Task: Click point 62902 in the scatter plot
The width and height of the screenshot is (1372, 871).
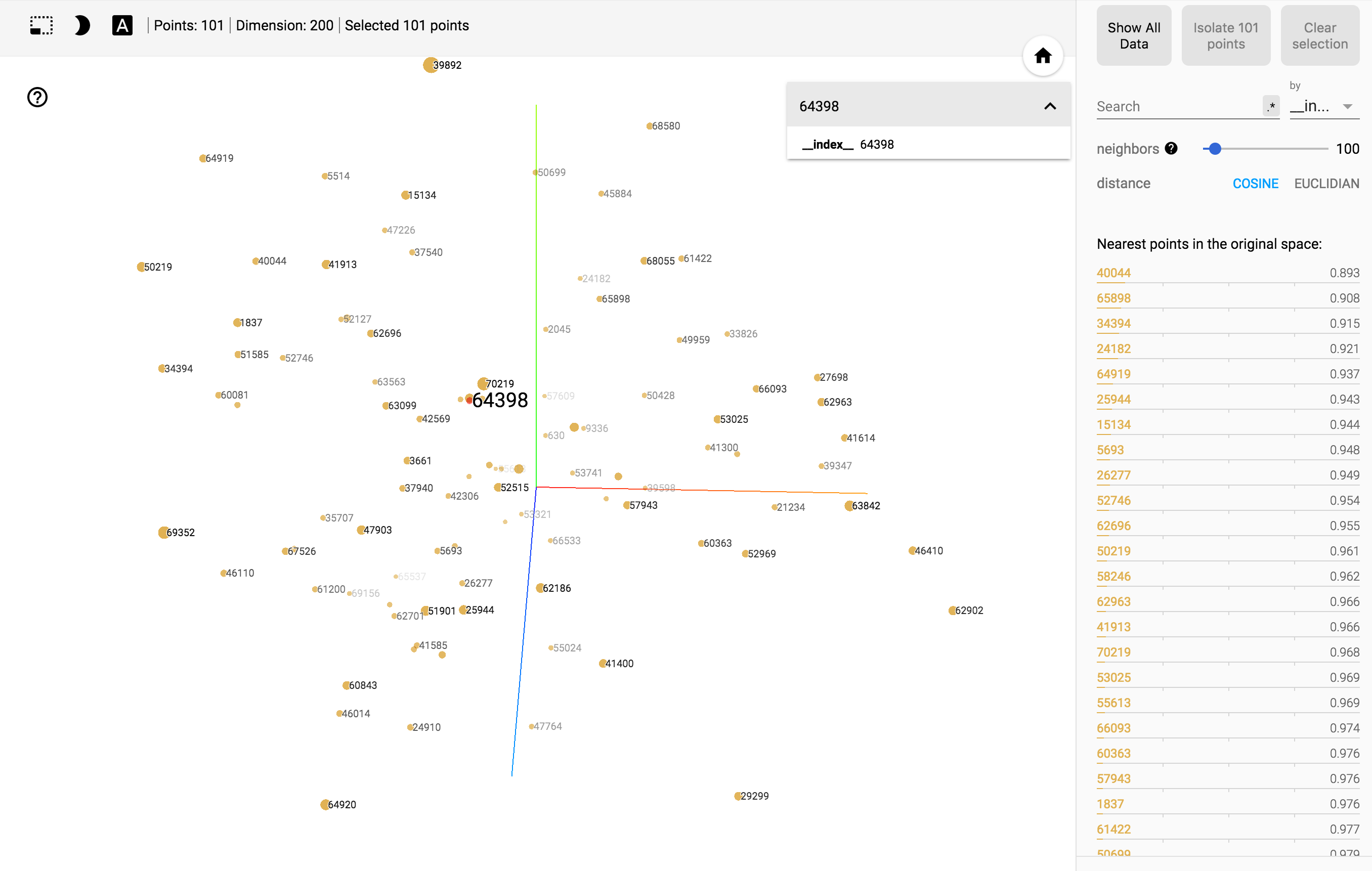Action: click(x=952, y=611)
